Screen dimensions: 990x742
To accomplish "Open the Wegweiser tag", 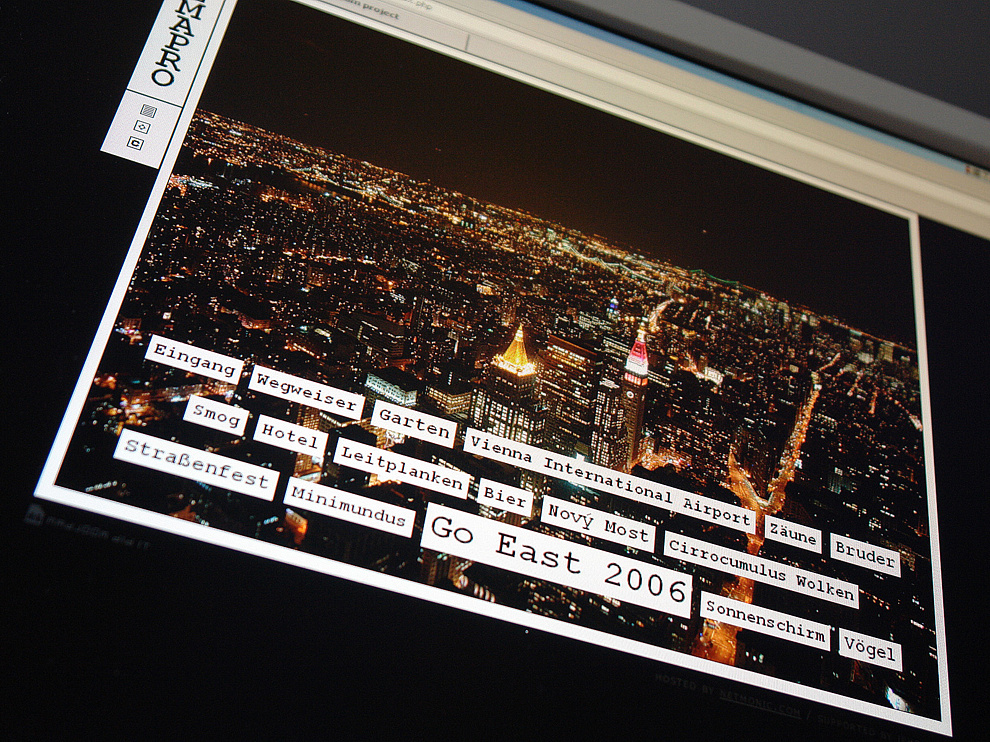I will (306, 392).
